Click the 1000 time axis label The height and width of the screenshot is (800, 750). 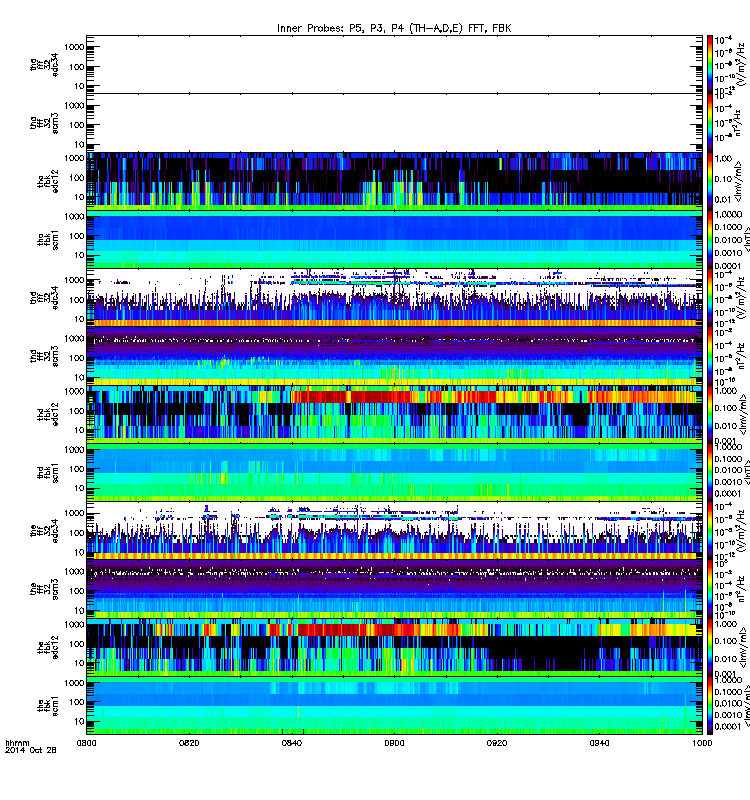pyautogui.click(x=702, y=743)
